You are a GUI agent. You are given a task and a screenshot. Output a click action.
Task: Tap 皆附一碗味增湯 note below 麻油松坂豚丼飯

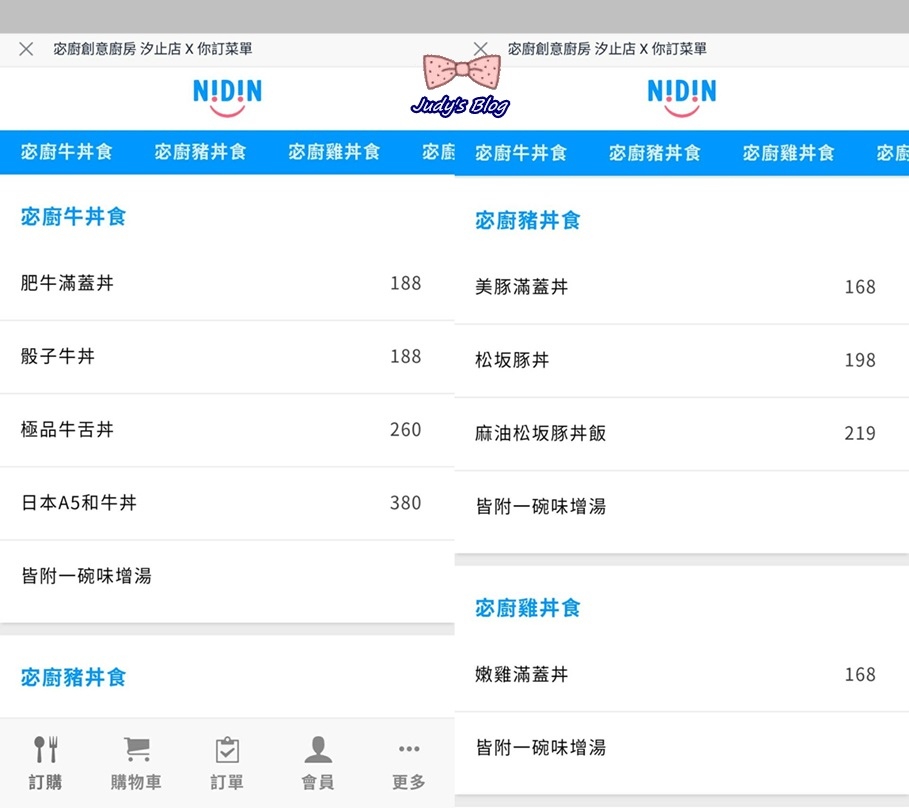[x=541, y=507]
